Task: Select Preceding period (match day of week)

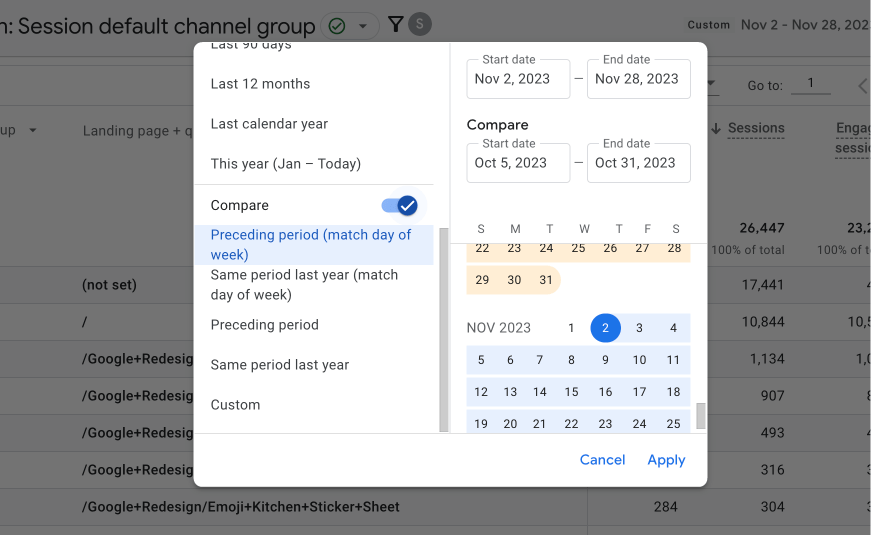Action: coord(314,244)
